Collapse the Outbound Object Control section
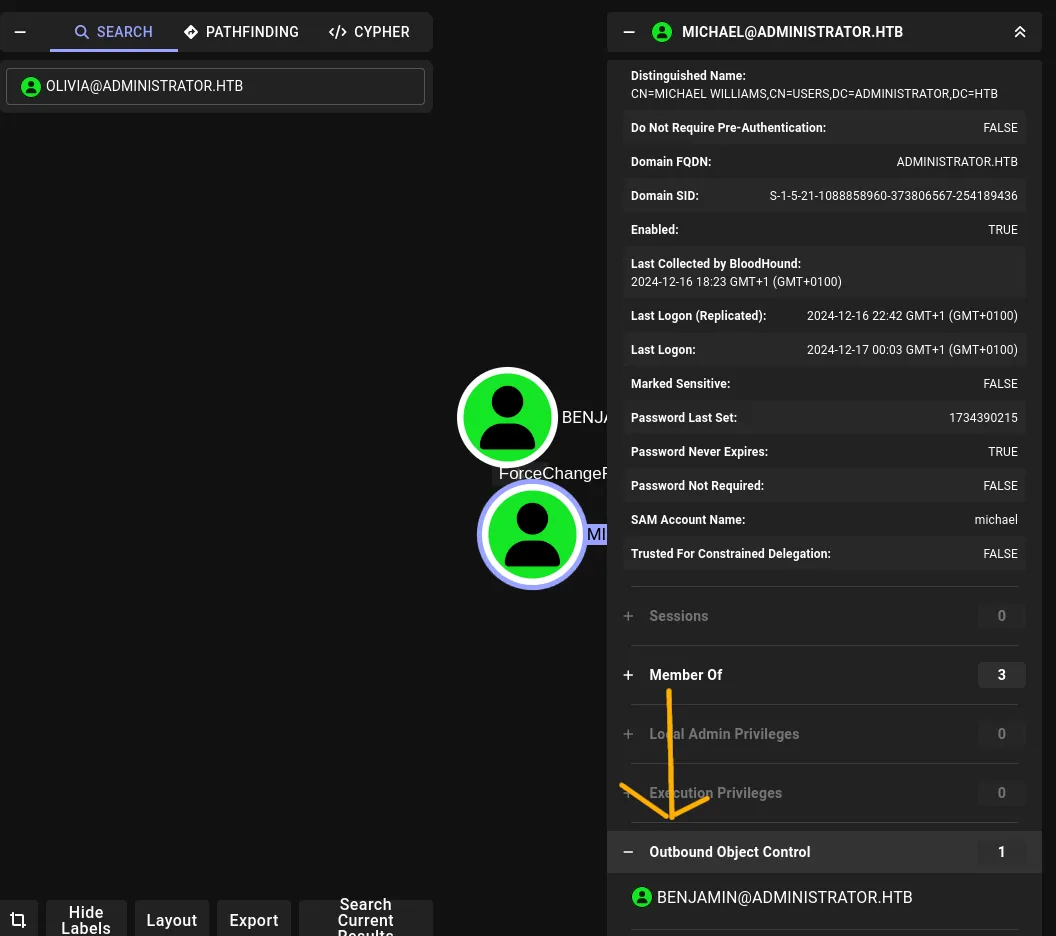 628,852
